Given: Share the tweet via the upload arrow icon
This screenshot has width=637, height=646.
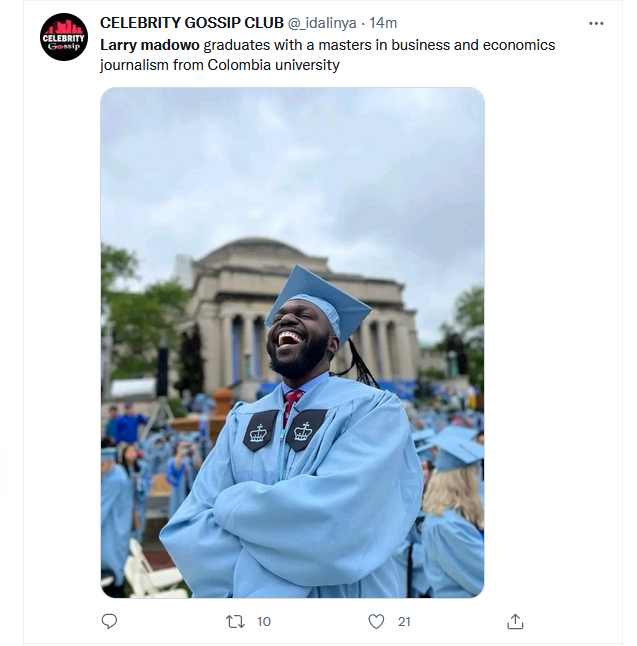Looking at the screenshot, I should point(515,621).
